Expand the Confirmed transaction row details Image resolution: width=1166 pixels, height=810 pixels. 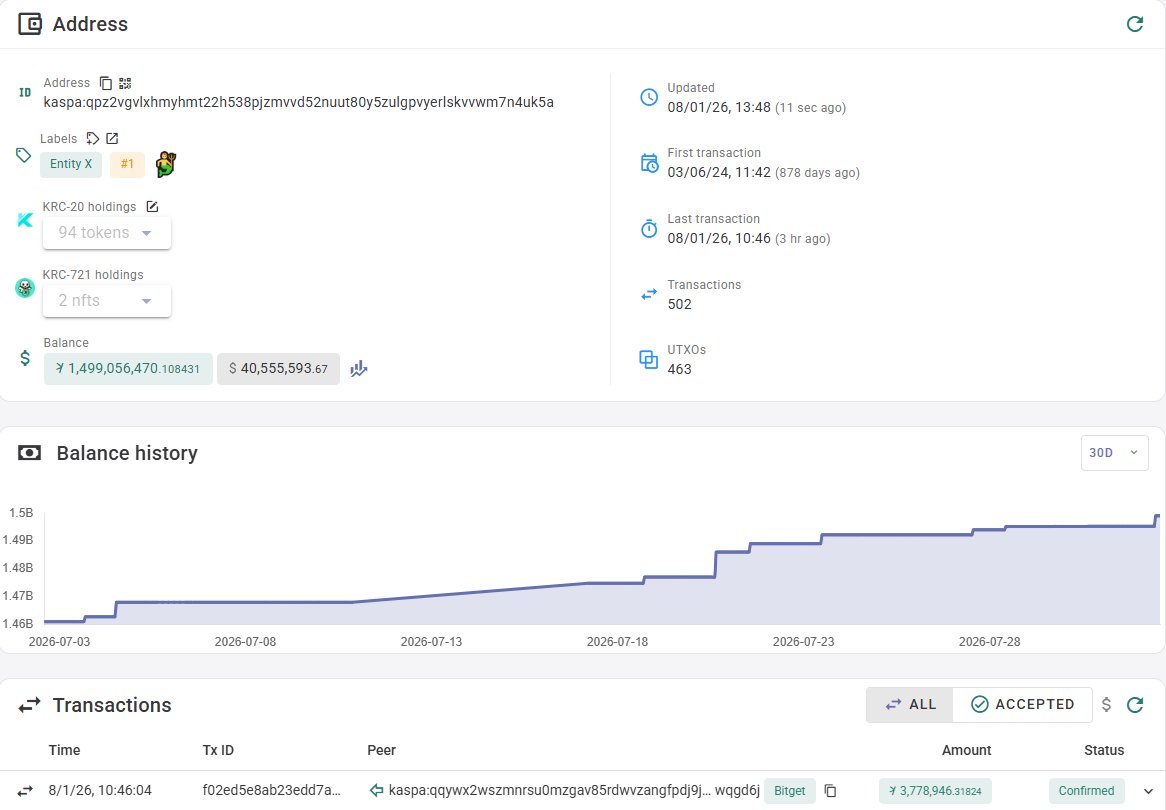[x=1148, y=791]
